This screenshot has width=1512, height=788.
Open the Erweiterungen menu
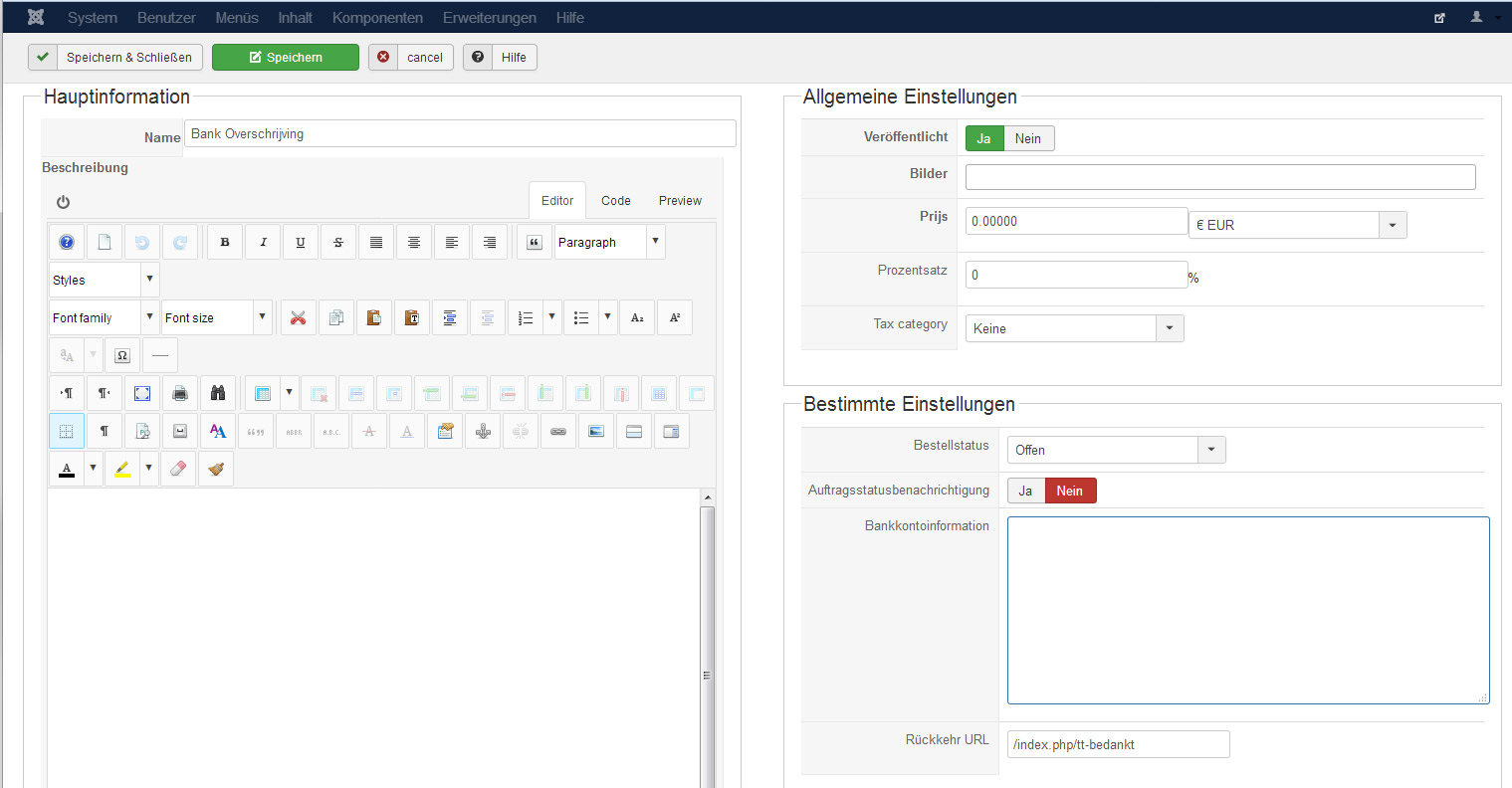(490, 17)
